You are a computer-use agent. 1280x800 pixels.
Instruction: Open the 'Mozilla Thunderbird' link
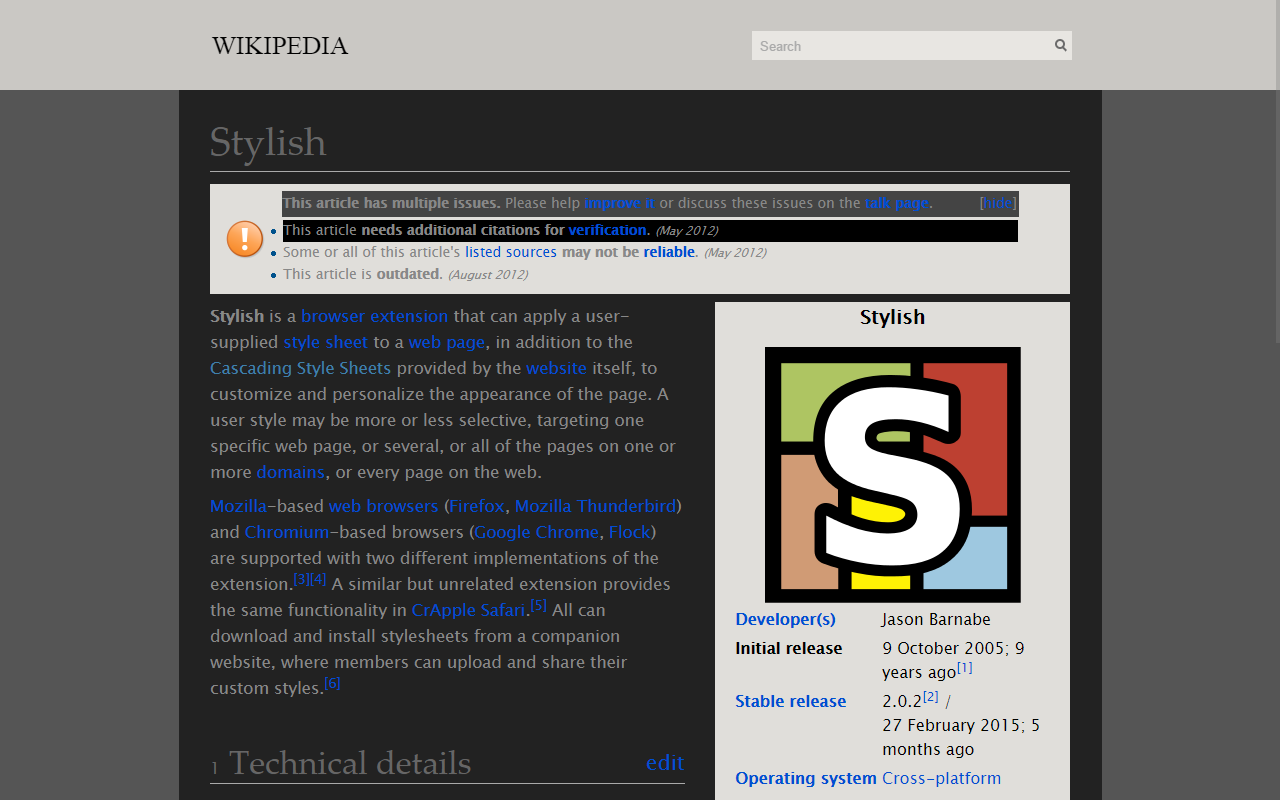(596, 506)
